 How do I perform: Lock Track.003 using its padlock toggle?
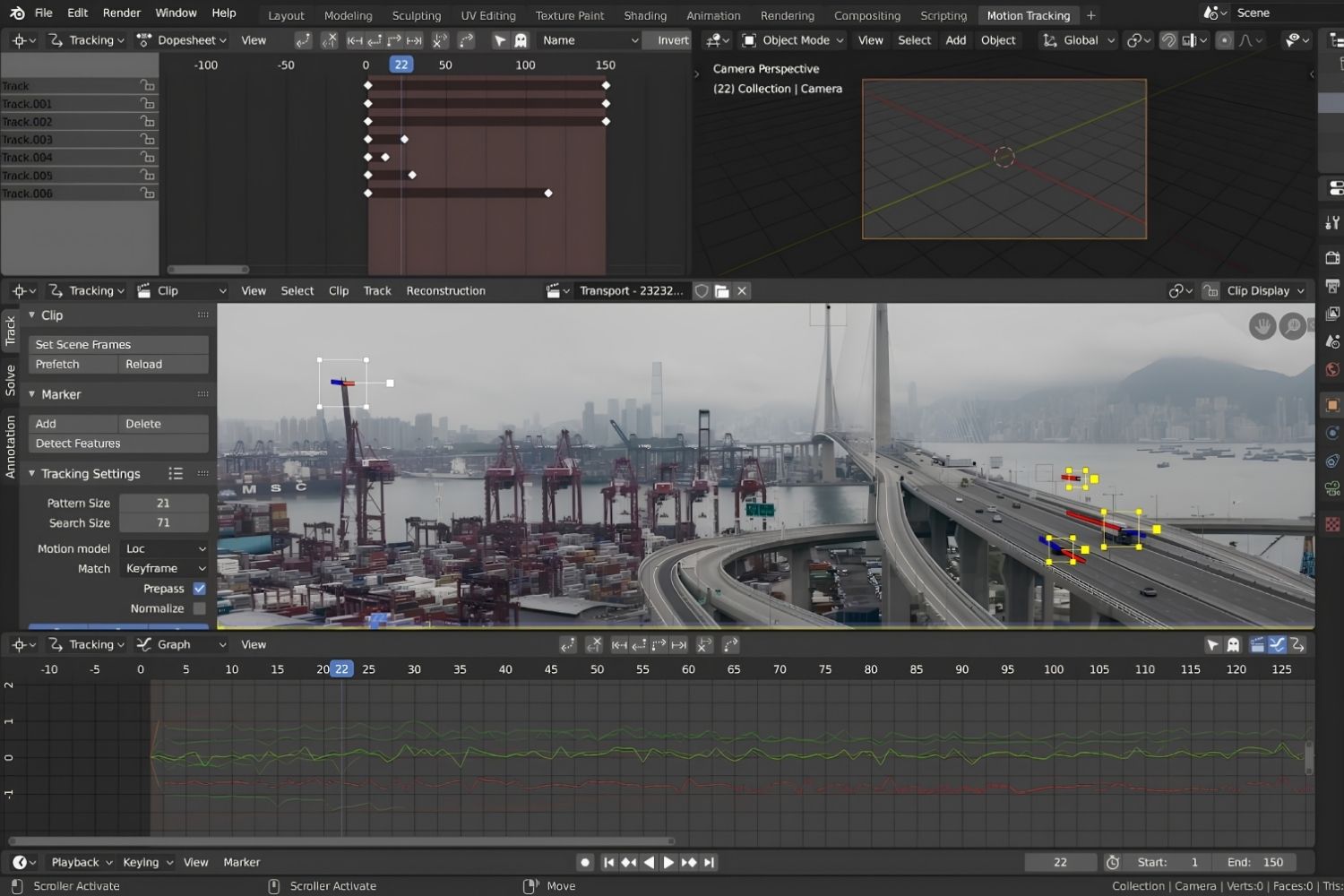pos(147,139)
